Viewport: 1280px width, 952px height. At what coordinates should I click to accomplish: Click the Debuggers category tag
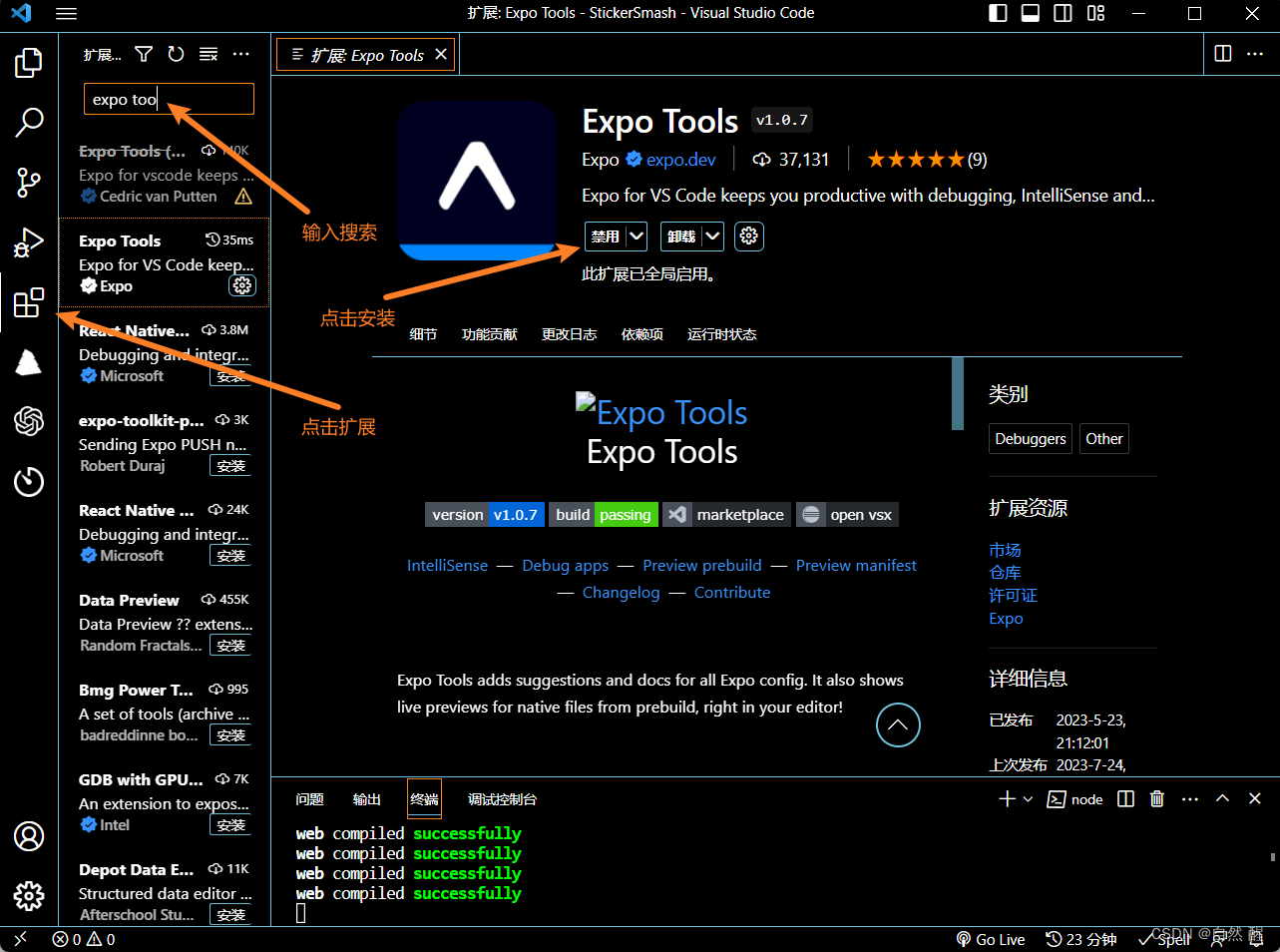tap(1031, 439)
